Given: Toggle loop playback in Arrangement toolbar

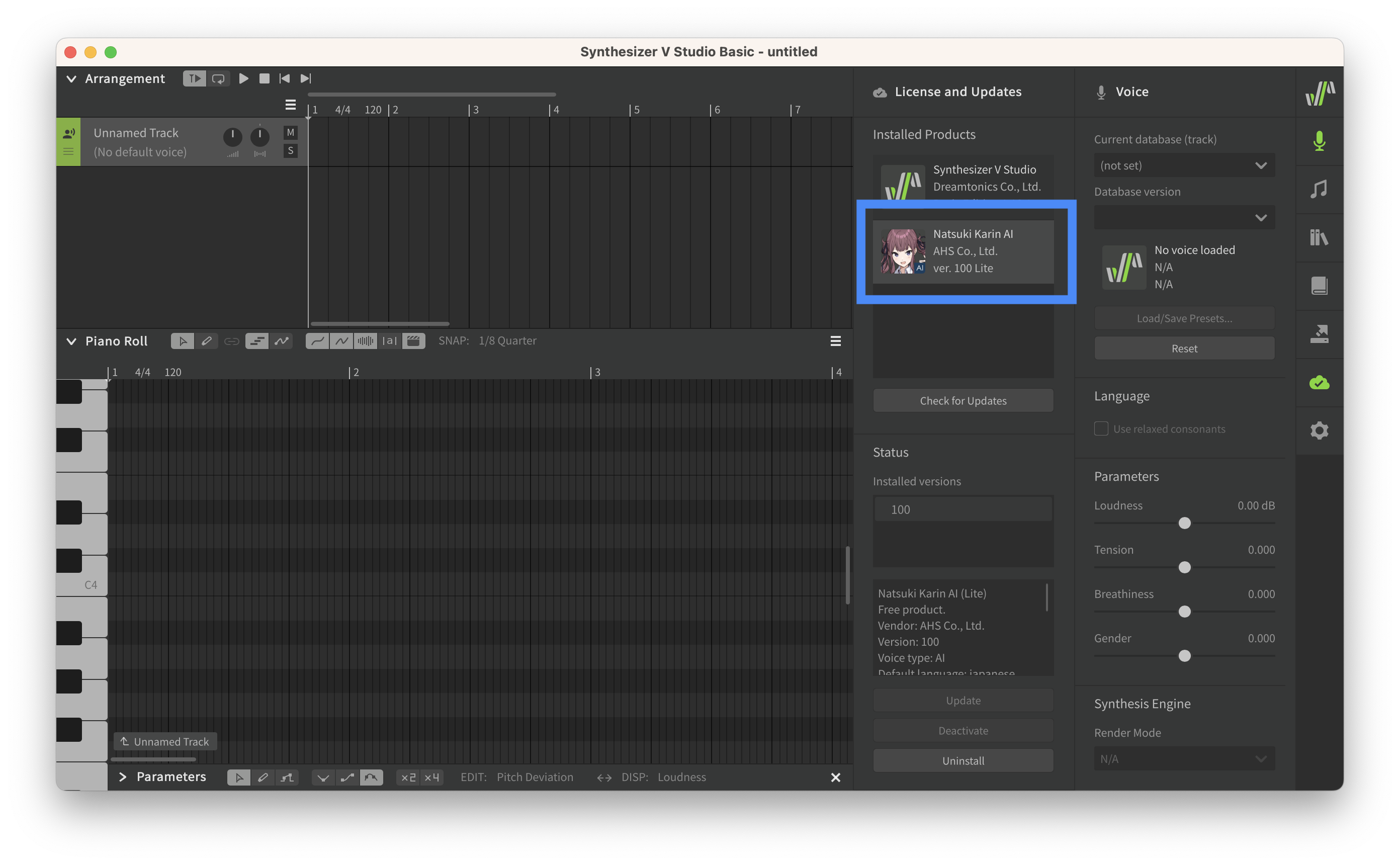Looking at the screenshot, I should click(218, 78).
